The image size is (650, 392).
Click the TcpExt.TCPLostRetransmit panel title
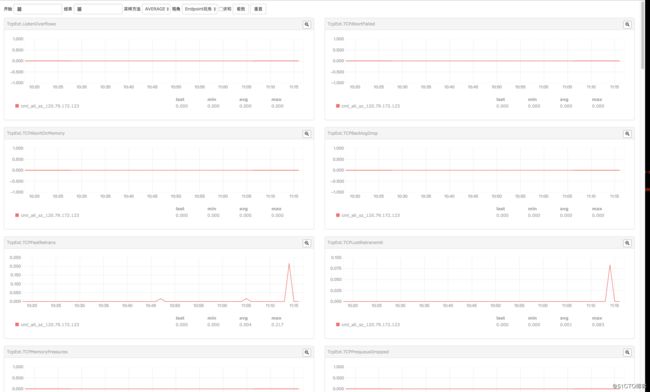click(x=355, y=242)
